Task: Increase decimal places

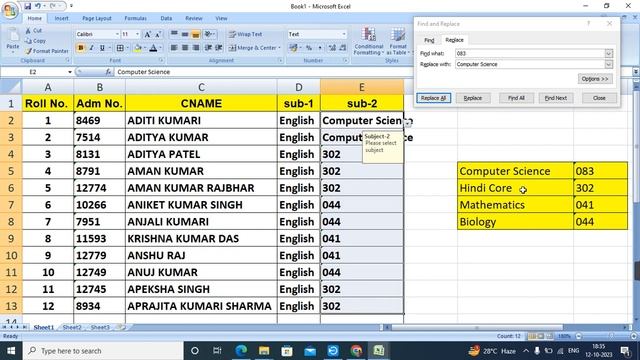Action: pyautogui.click(x=332, y=48)
